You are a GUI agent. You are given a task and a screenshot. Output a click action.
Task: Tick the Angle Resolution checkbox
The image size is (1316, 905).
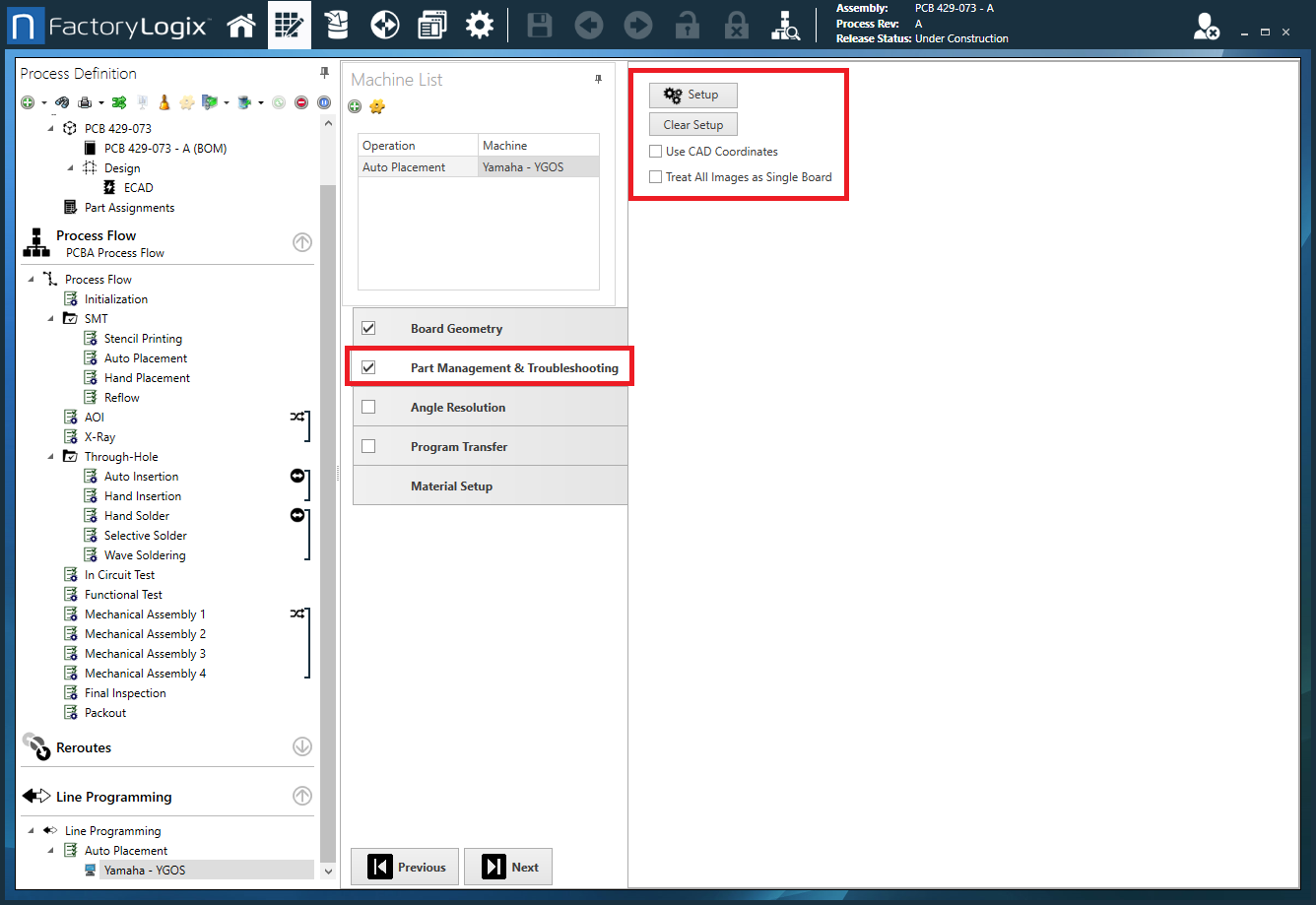coord(368,407)
